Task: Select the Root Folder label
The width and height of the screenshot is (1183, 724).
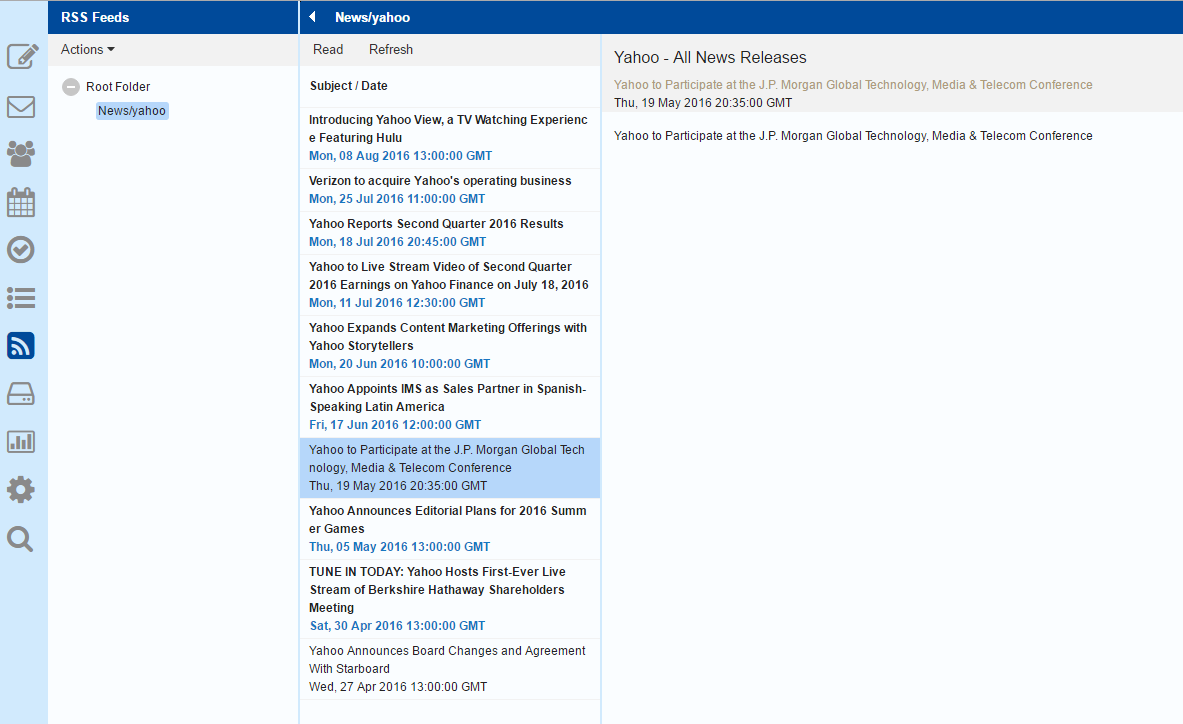Action: point(118,87)
